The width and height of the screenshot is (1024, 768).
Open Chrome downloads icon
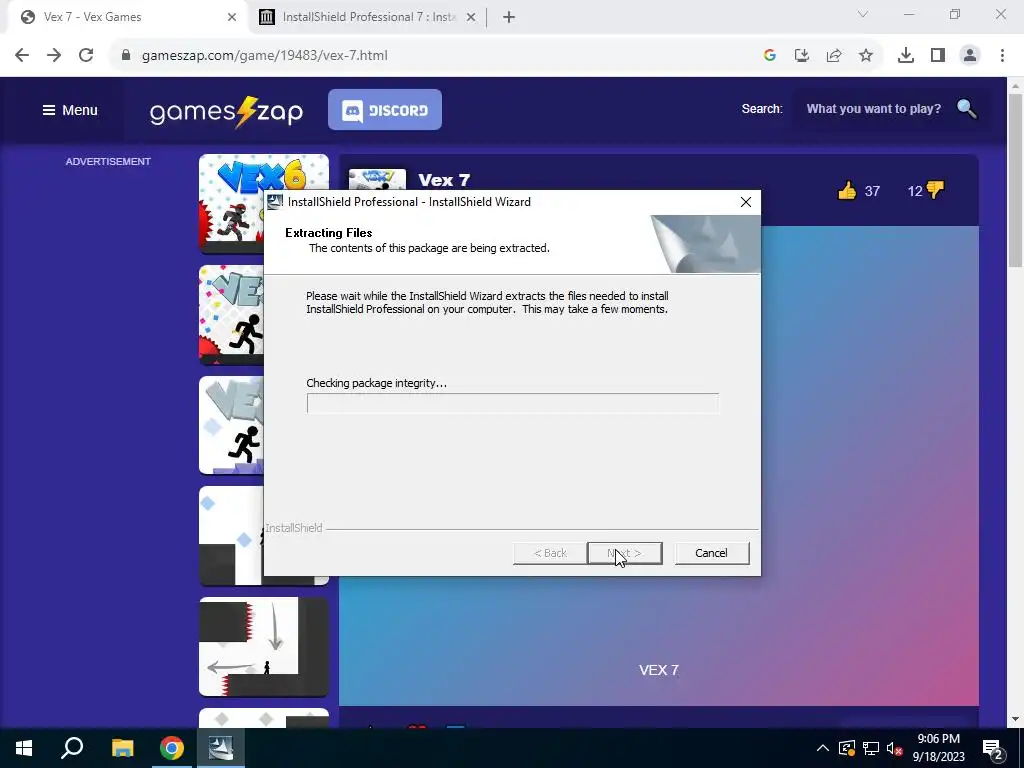(906, 56)
